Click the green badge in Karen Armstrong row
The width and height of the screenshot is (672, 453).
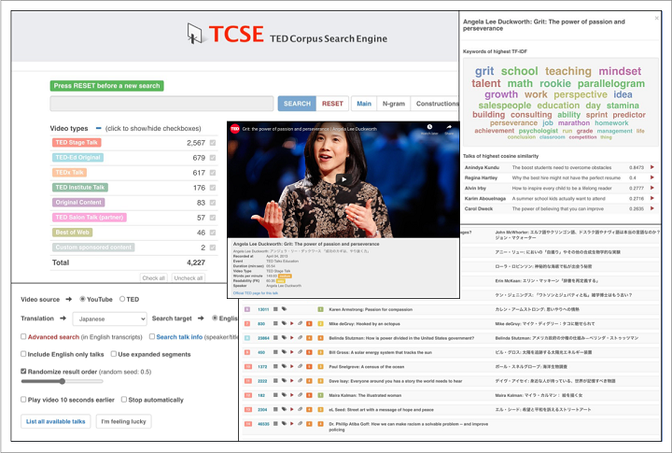[320, 309]
